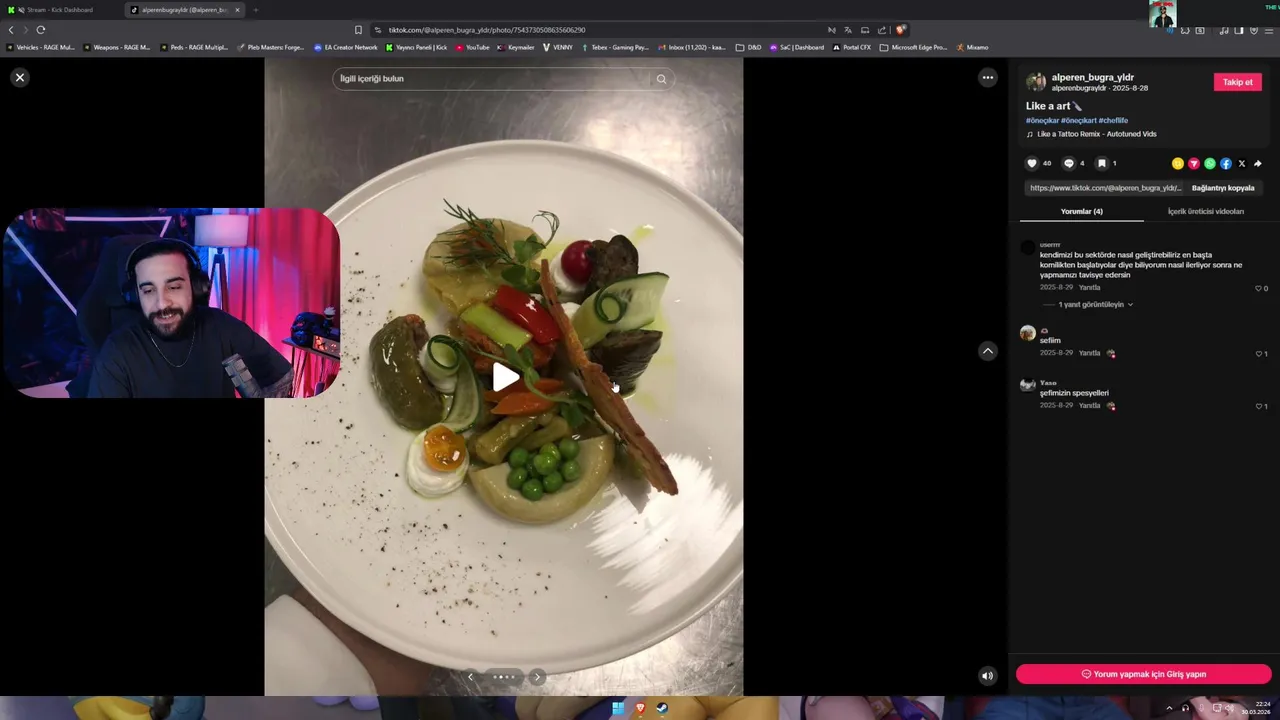The image size is (1280, 720).
Task: Go to the previous photo
Action: pos(470,677)
